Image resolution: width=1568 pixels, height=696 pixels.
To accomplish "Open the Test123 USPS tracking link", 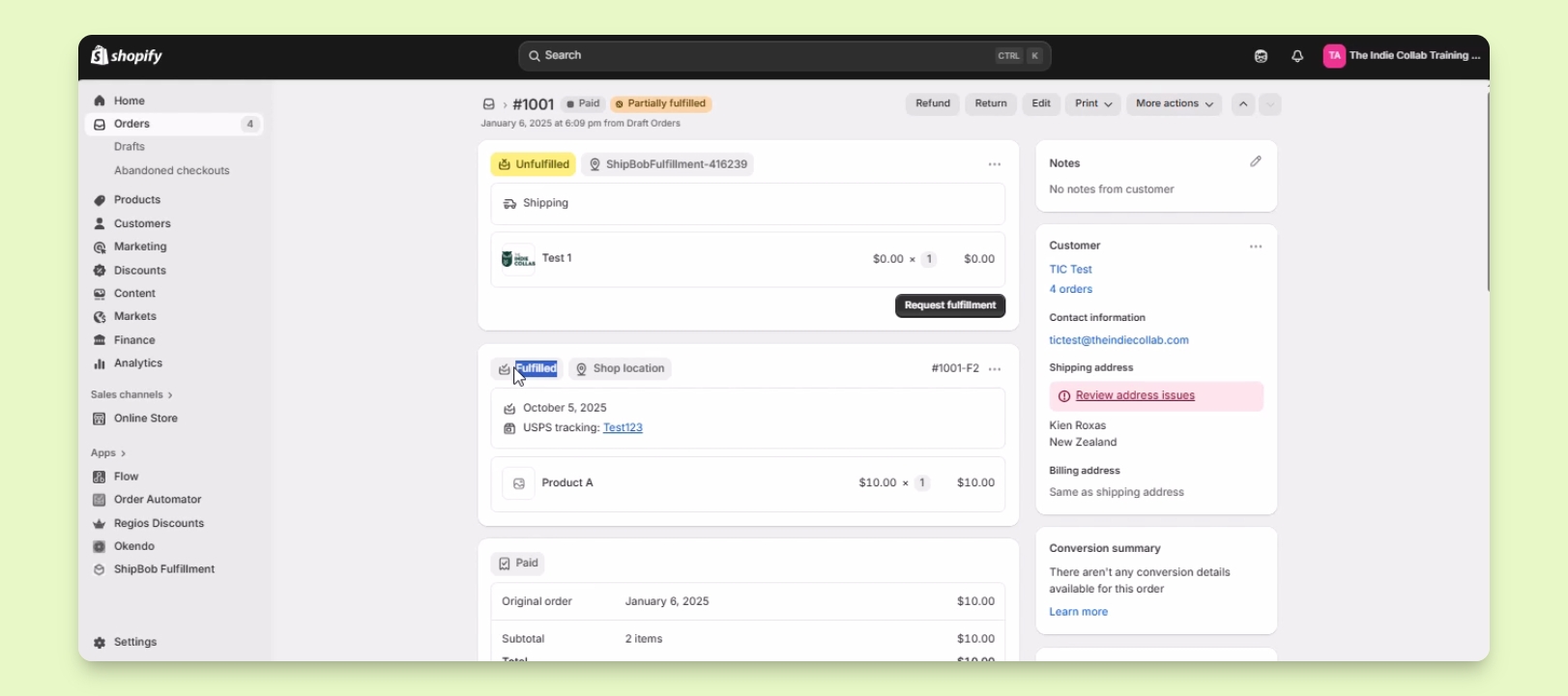I will (623, 428).
